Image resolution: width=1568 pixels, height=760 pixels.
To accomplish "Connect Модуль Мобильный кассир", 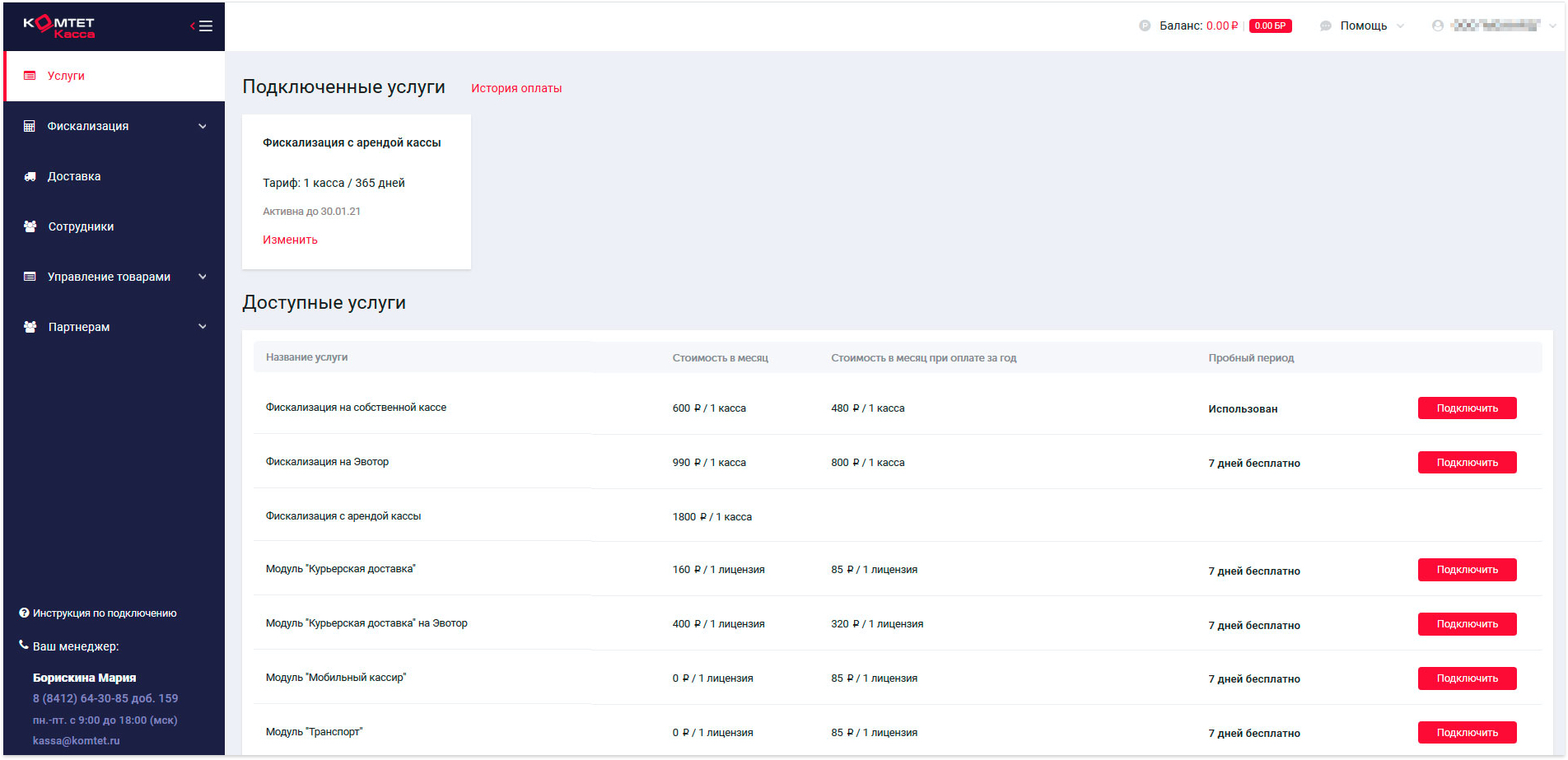I will click(x=1467, y=678).
